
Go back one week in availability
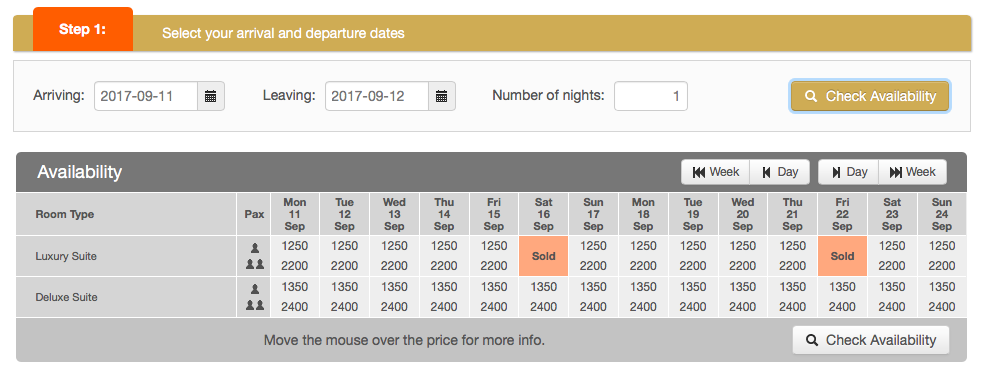point(716,172)
